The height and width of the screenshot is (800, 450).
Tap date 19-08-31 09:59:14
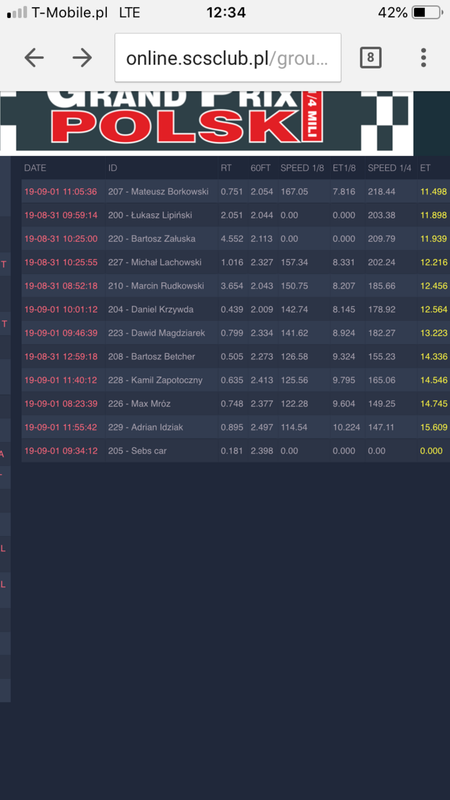pos(61,215)
